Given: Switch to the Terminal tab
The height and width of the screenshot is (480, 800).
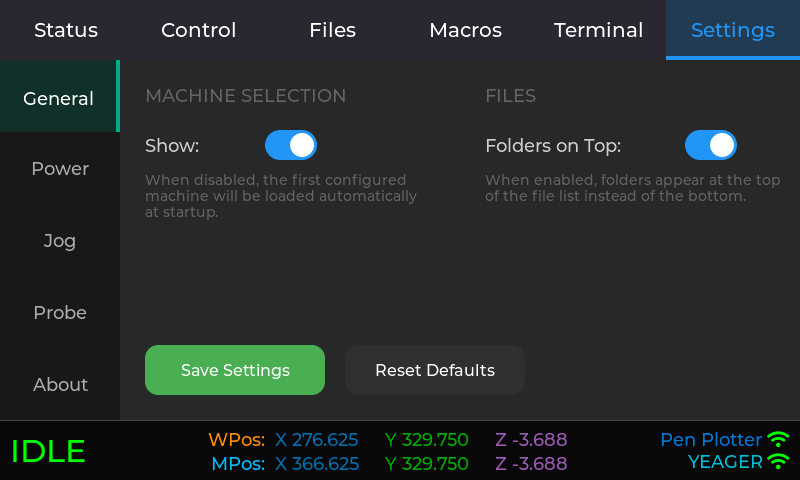Looking at the screenshot, I should pos(599,30).
